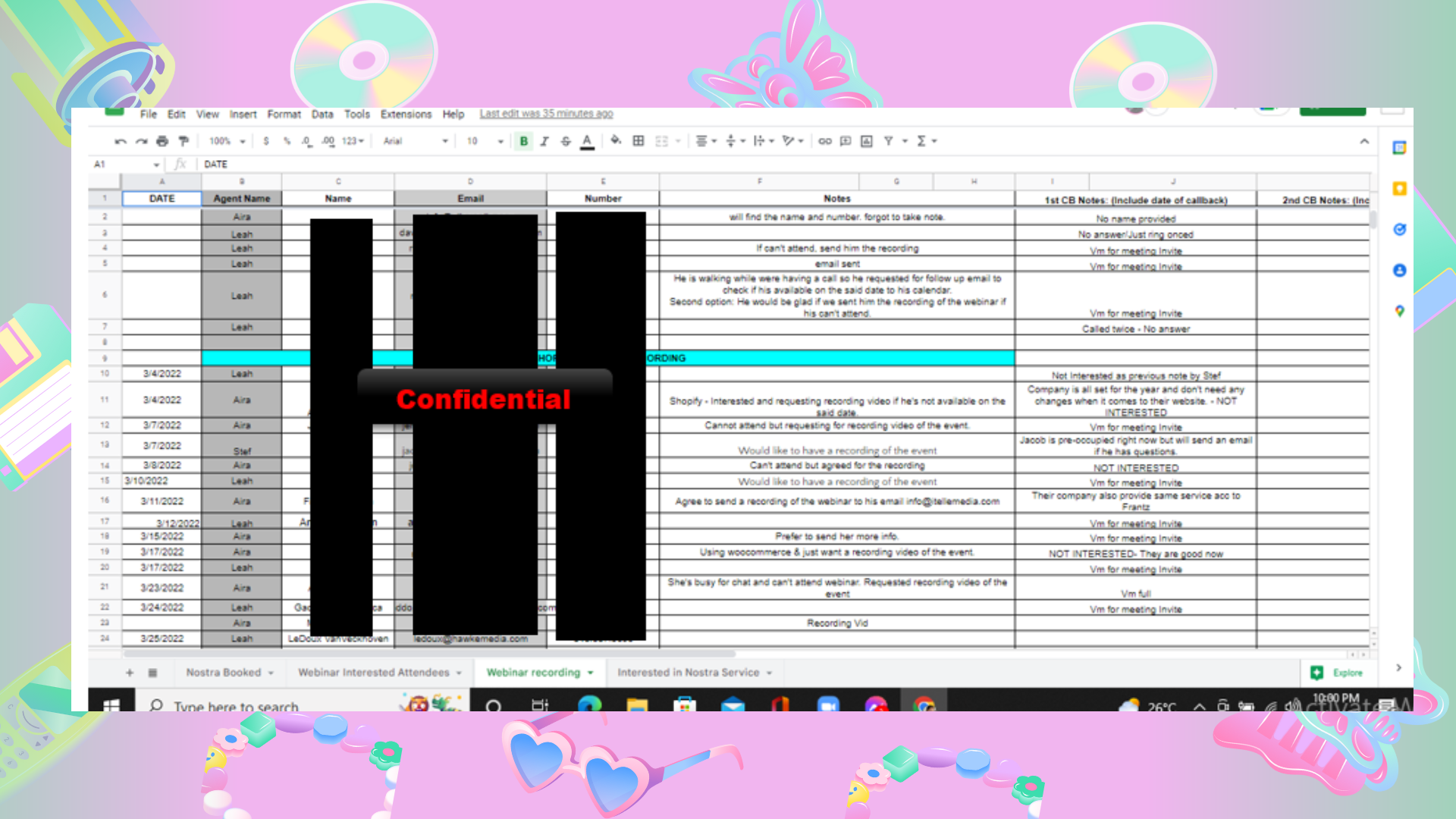
Task: Open the Webinar recording sheet tab menu
Action: (590, 672)
